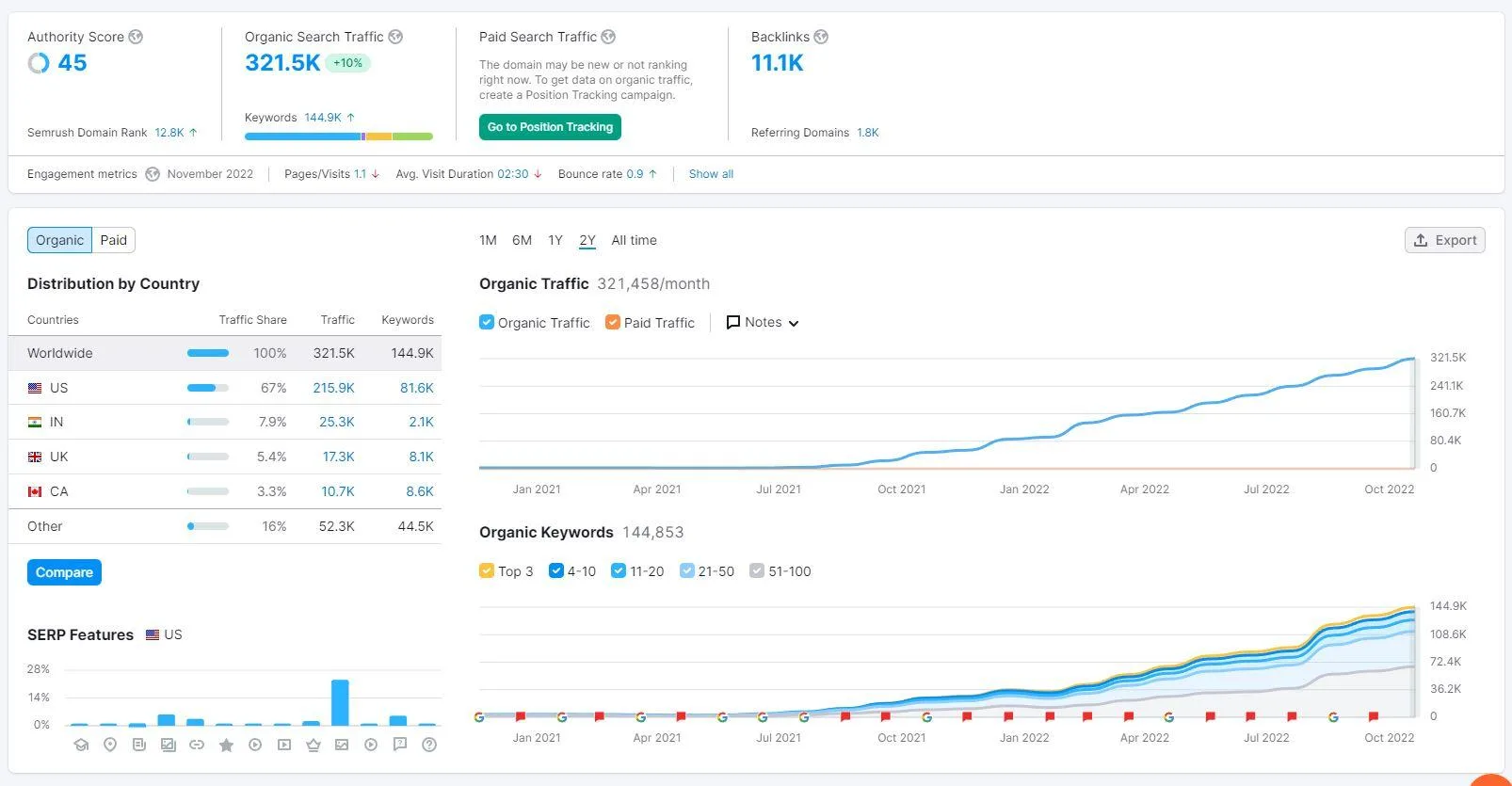Click the US flag in the countries table

tap(35, 388)
